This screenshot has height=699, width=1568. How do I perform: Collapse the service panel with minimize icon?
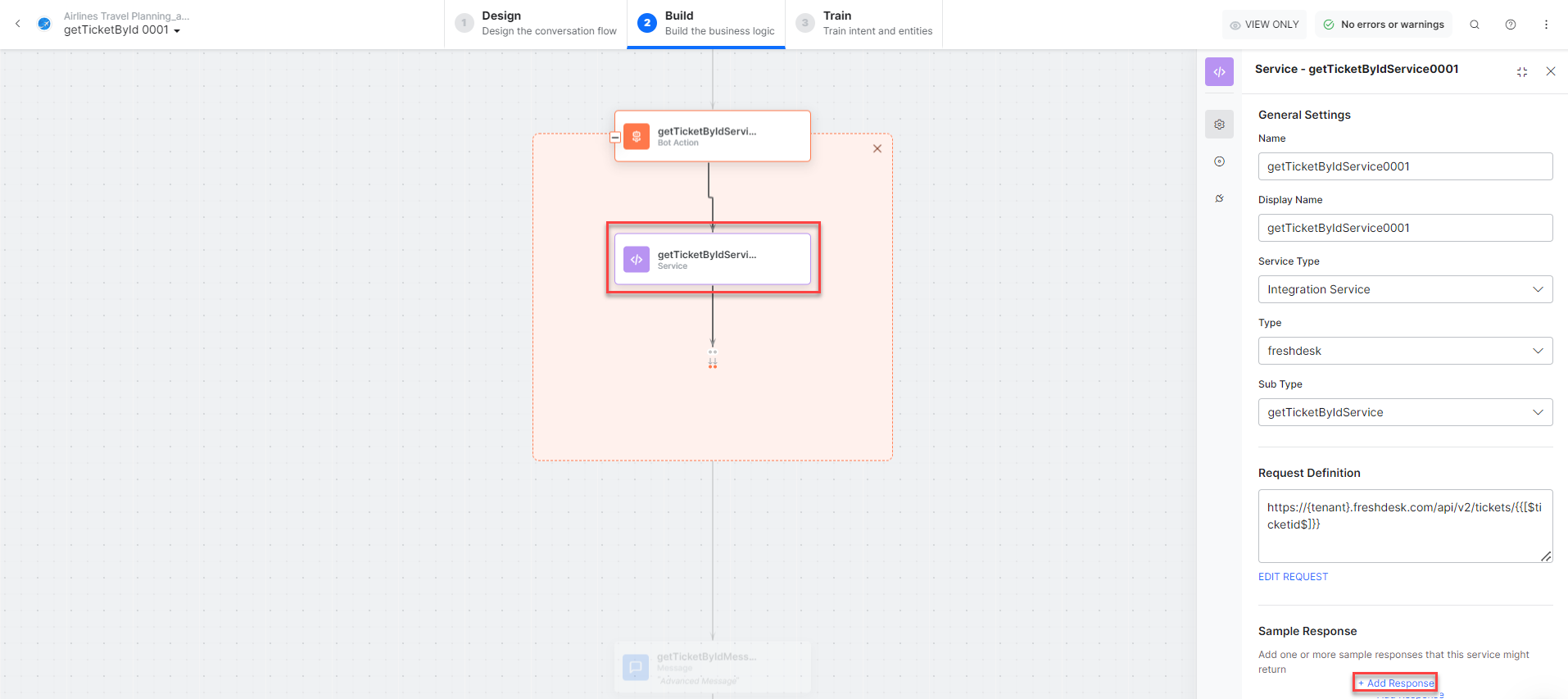(x=1522, y=72)
